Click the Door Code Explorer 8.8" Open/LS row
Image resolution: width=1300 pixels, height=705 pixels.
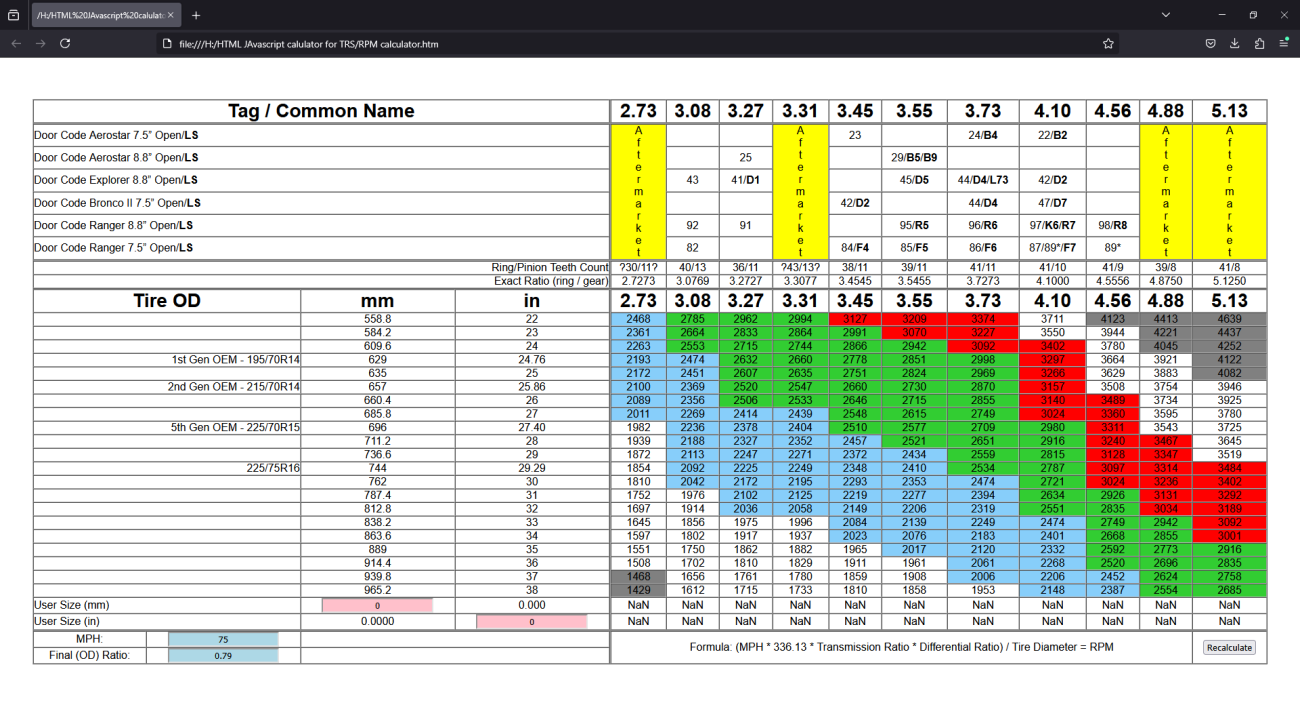click(x=321, y=180)
